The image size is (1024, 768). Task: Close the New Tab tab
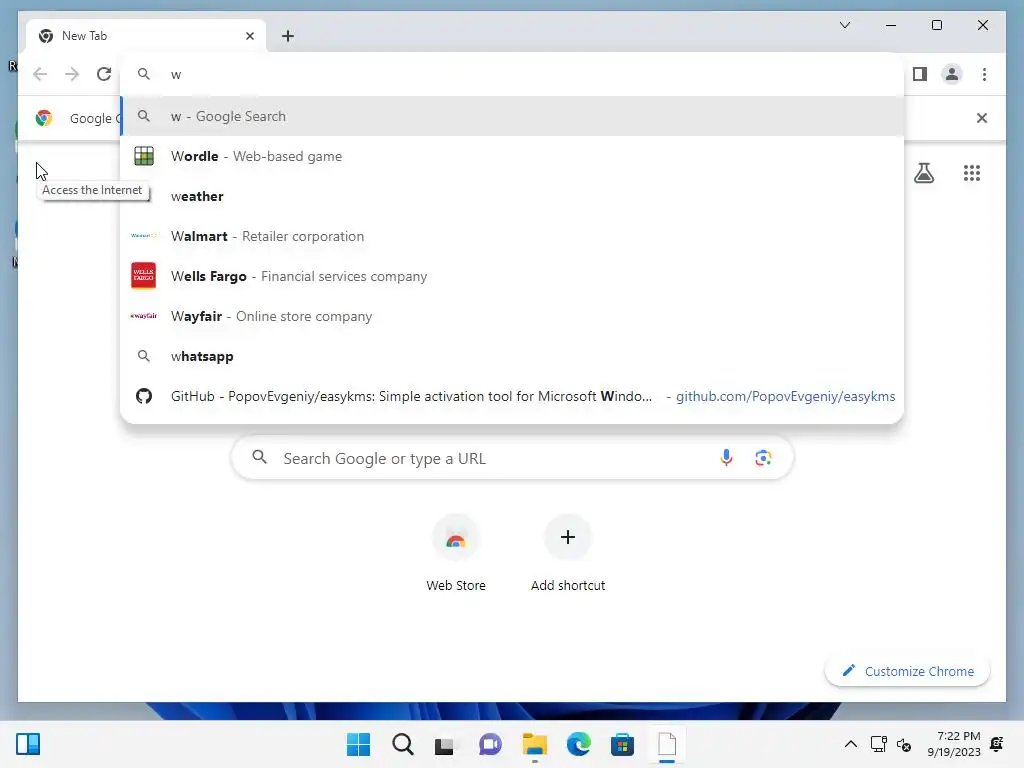tap(249, 36)
